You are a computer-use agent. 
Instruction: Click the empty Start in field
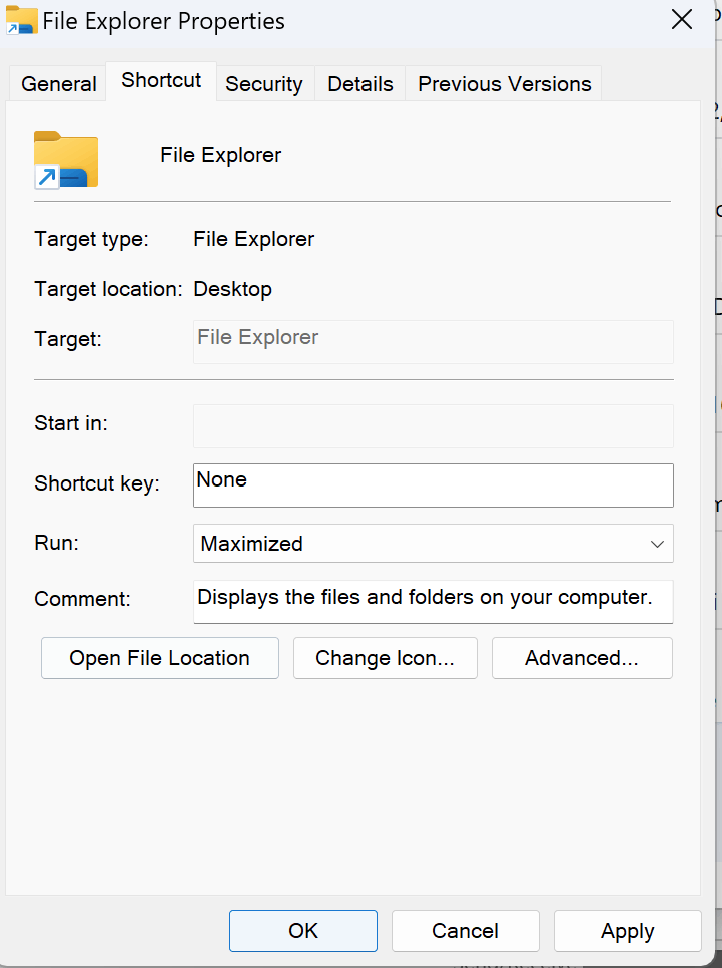pyautogui.click(x=433, y=426)
